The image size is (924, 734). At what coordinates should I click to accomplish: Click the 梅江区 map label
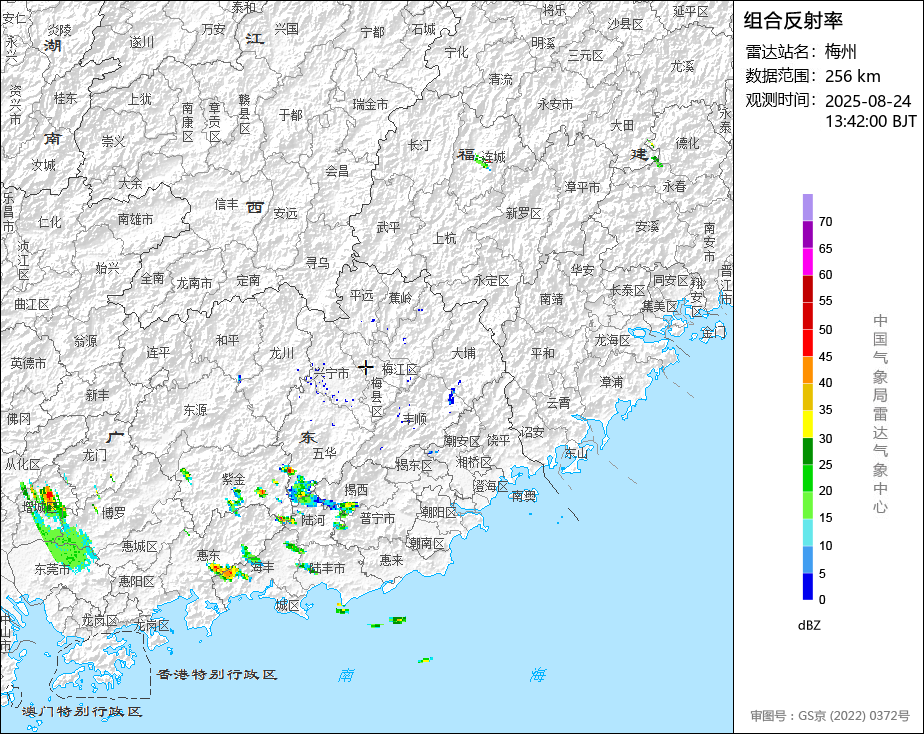[x=400, y=369]
